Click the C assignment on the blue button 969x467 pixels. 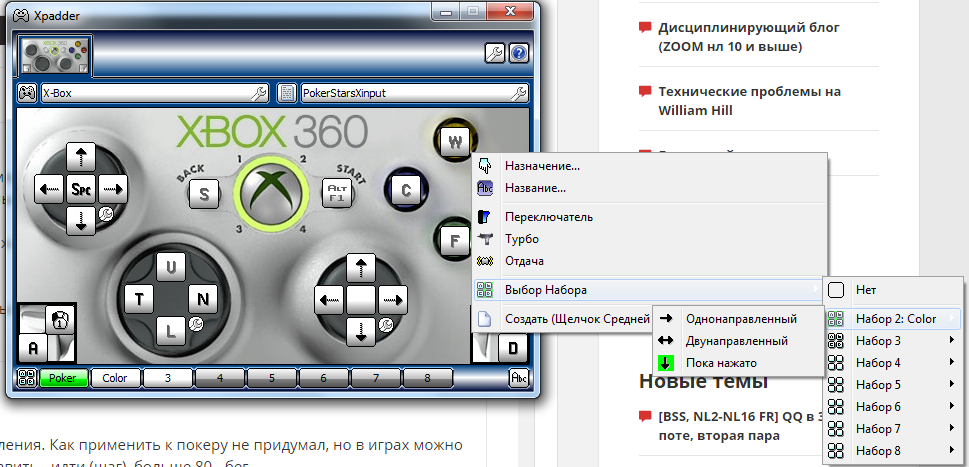(x=405, y=191)
